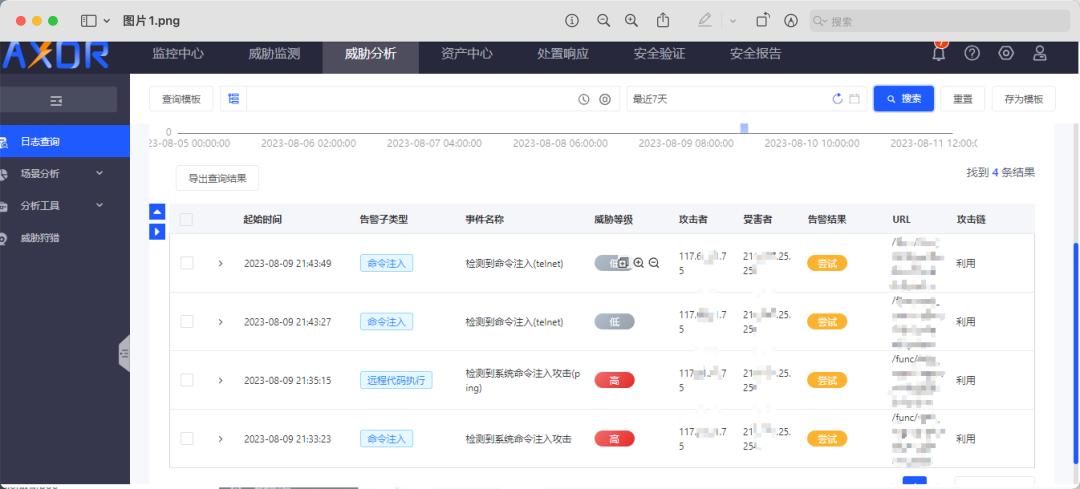The height and width of the screenshot is (489, 1080).
Task: Expand row details for 21:43:27 event
Action: point(220,322)
